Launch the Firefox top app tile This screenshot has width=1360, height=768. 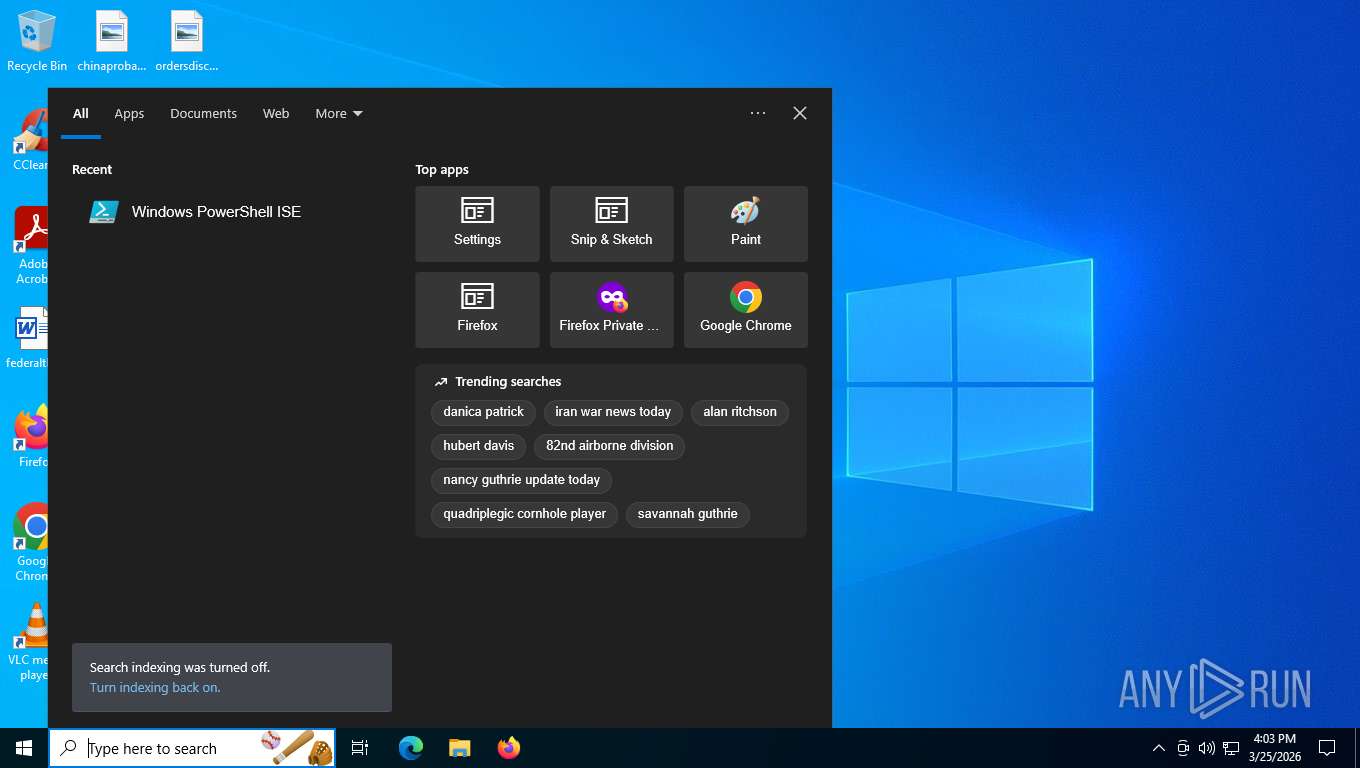click(x=477, y=310)
